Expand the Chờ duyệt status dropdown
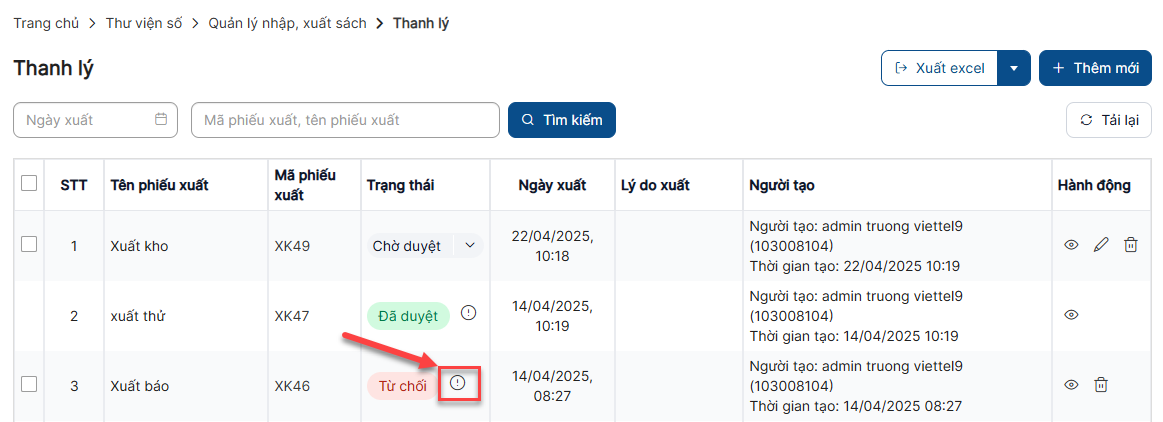The height and width of the screenshot is (422, 1163). [469, 245]
